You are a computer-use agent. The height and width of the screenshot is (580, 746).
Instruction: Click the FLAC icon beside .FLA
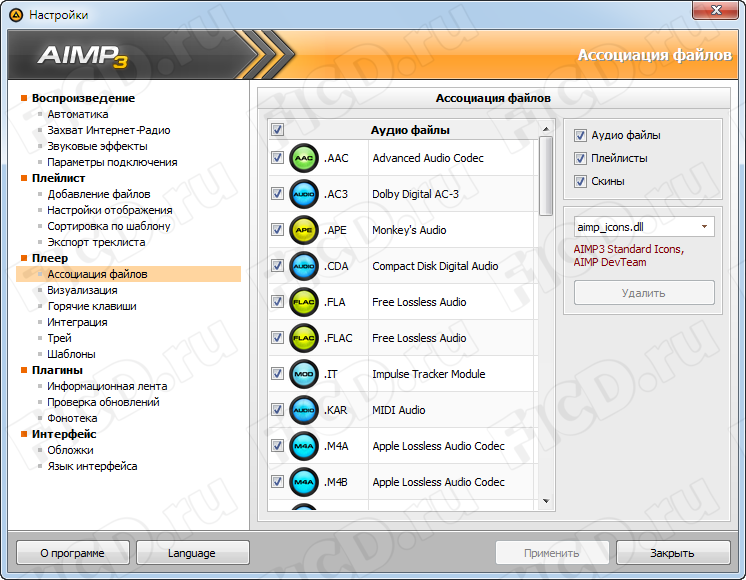(304, 302)
